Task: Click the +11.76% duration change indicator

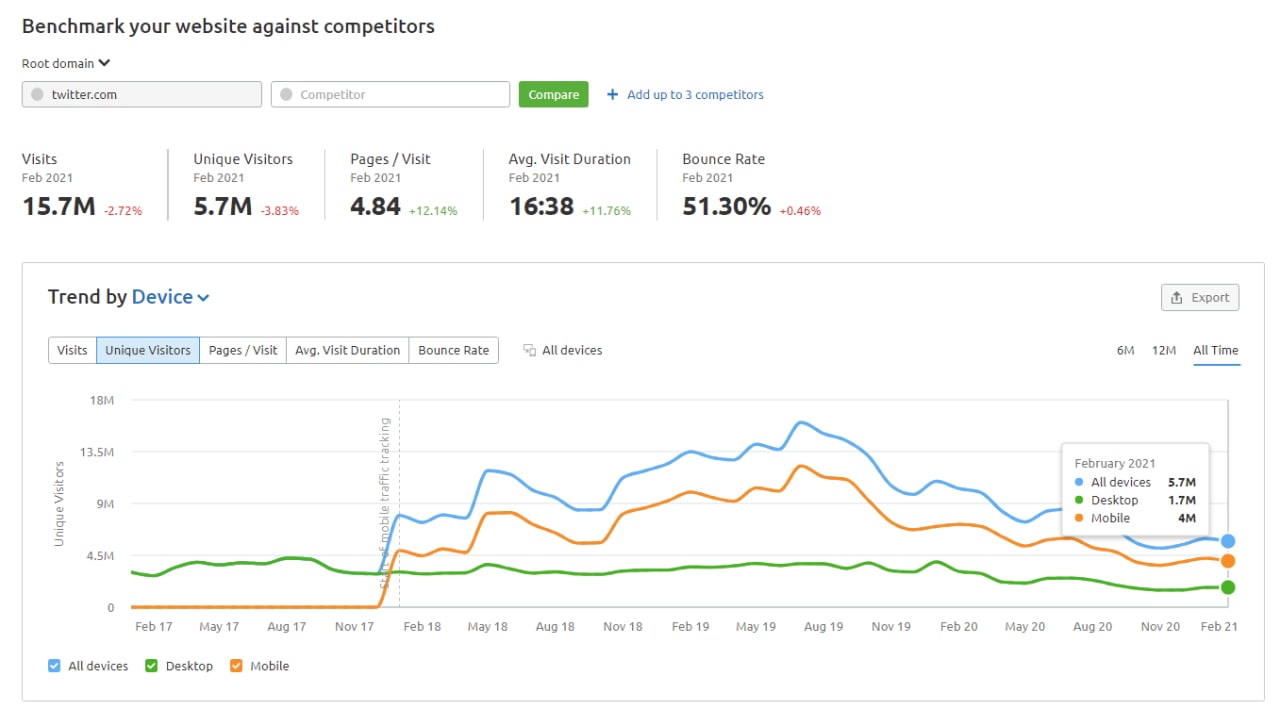Action: pyautogui.click(x=606, y=211)
